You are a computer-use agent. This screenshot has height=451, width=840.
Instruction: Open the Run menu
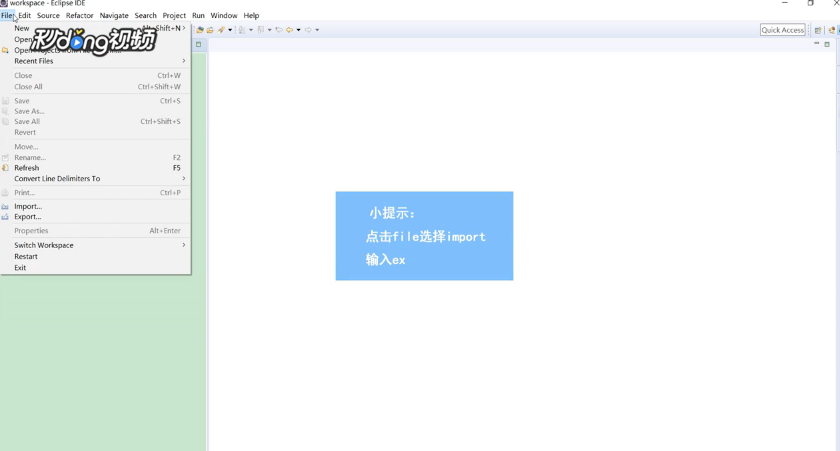pyautogui.click(x=198, y=16)
